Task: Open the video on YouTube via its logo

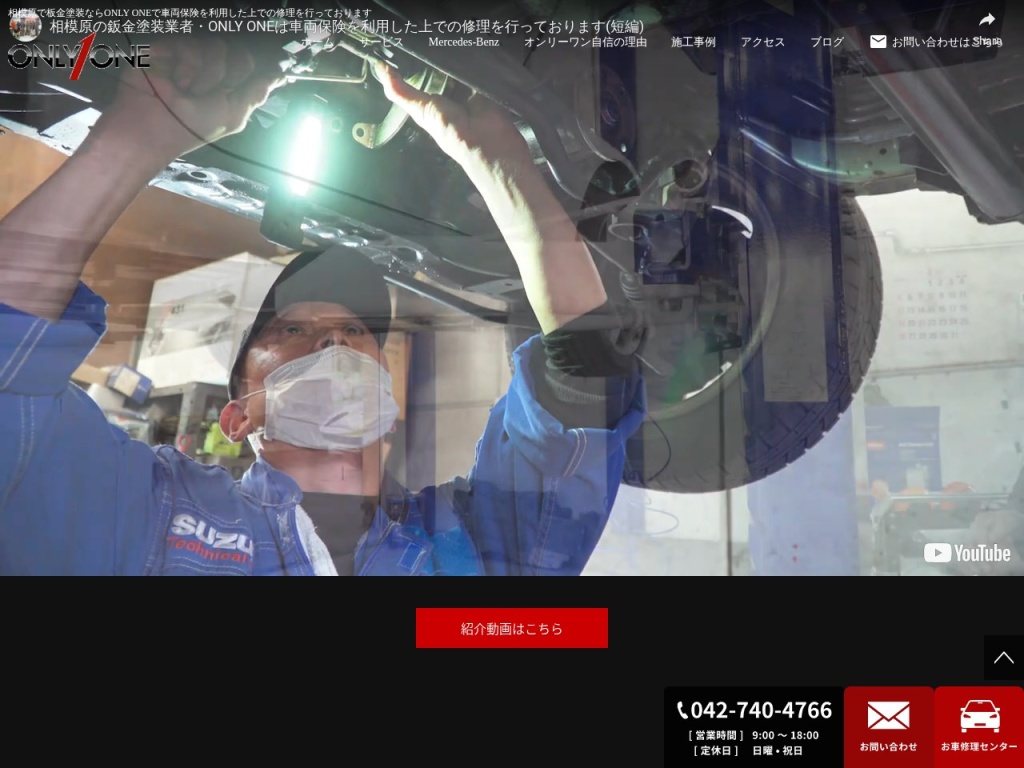Action: 966,553
